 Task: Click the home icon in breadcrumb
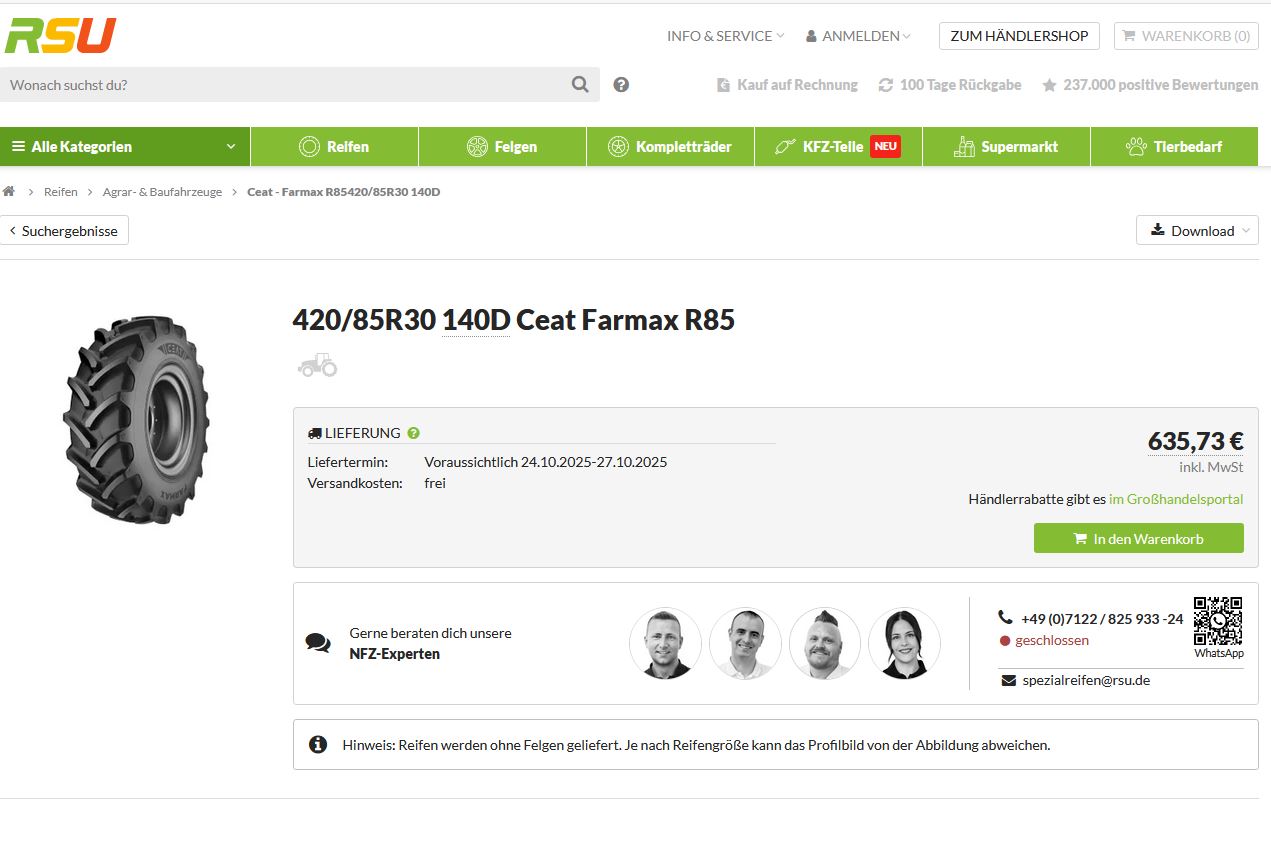click(9, 191)
